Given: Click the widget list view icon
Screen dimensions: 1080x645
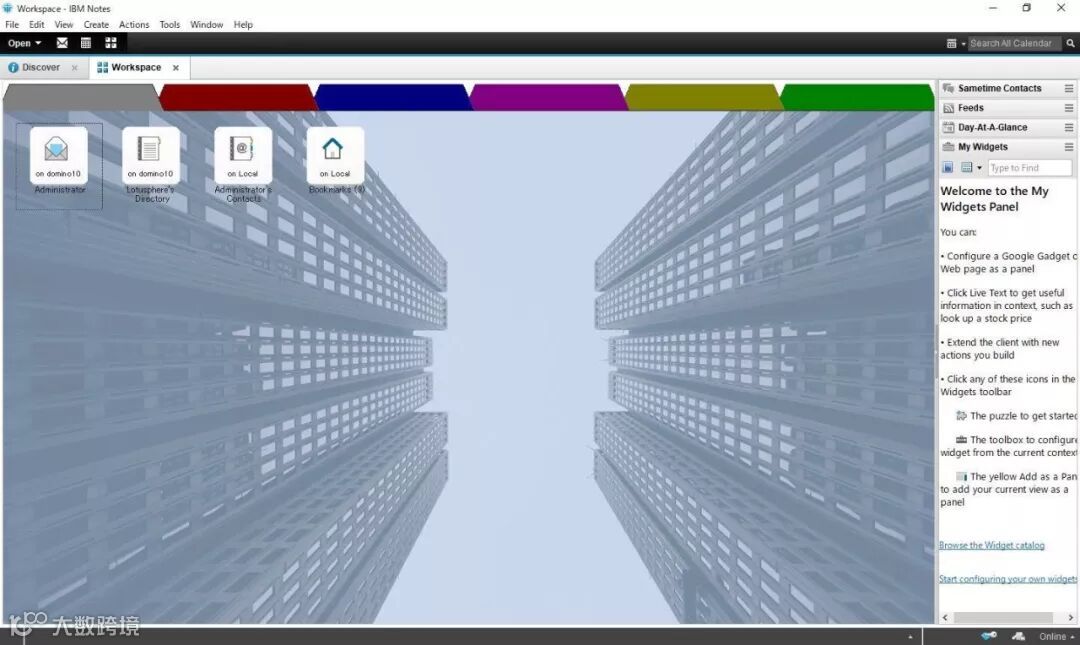Looking at the screenshot, I should point(966,167).
